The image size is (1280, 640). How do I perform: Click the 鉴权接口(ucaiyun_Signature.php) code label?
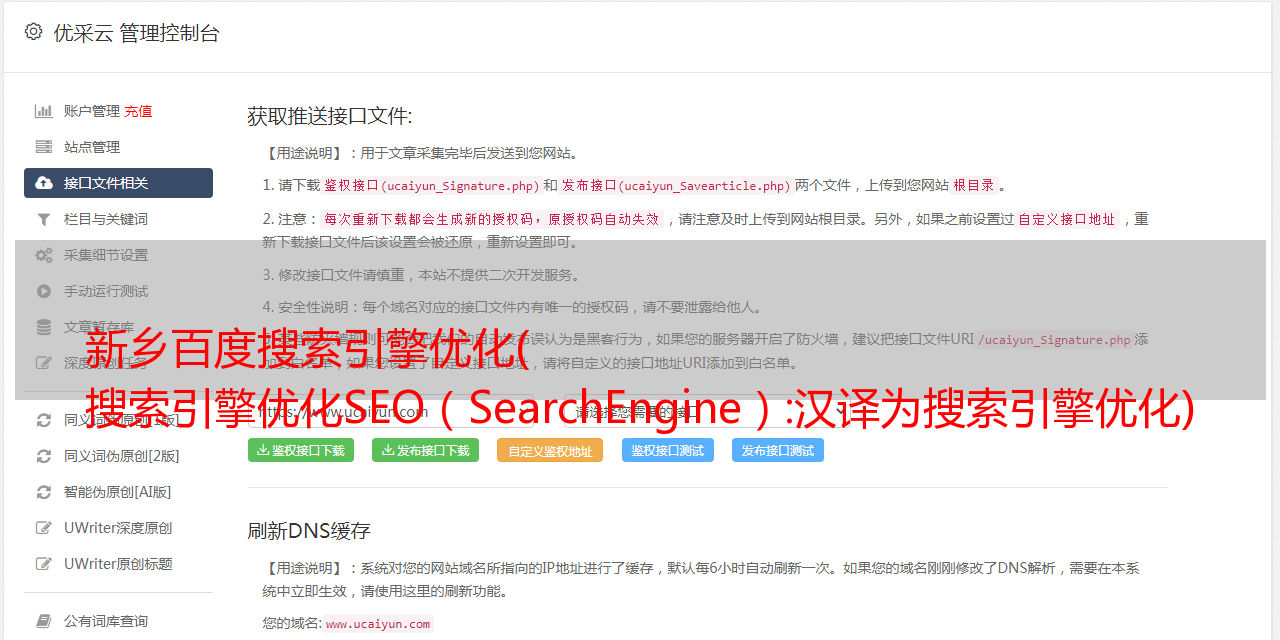432,185
